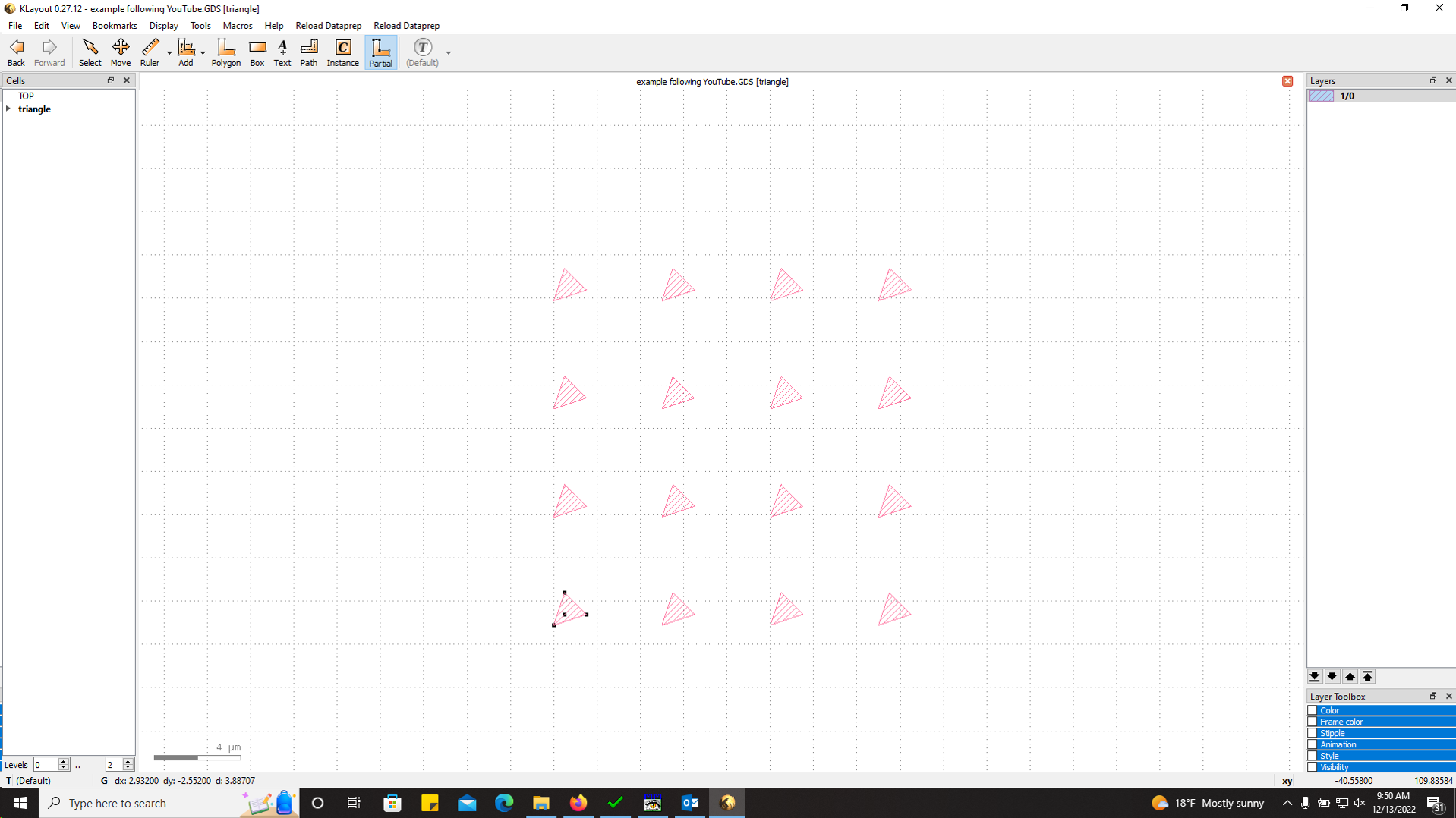Select the Polygon drawing tool

pos(225,53)
